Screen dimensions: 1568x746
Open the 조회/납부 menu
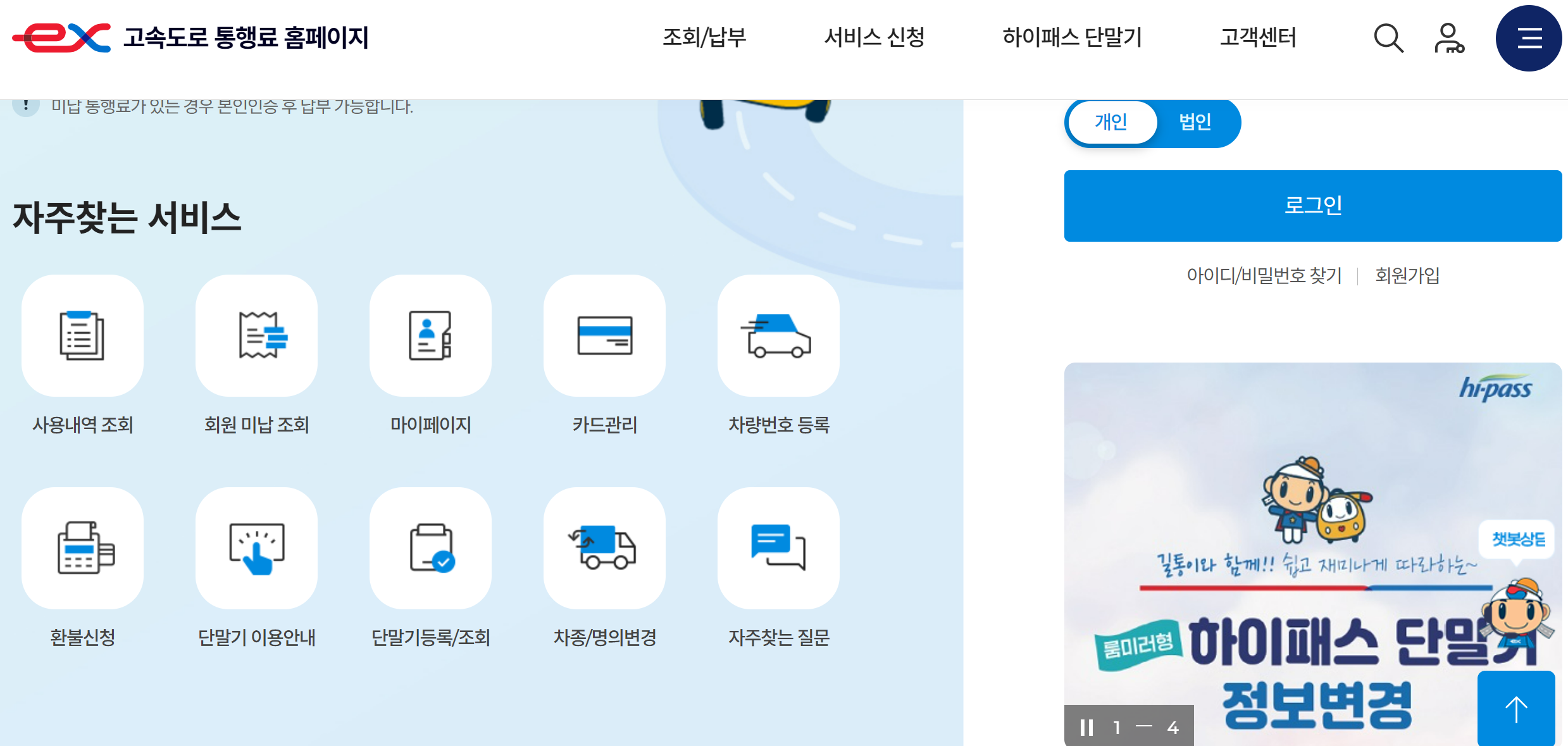pos(704,38)
